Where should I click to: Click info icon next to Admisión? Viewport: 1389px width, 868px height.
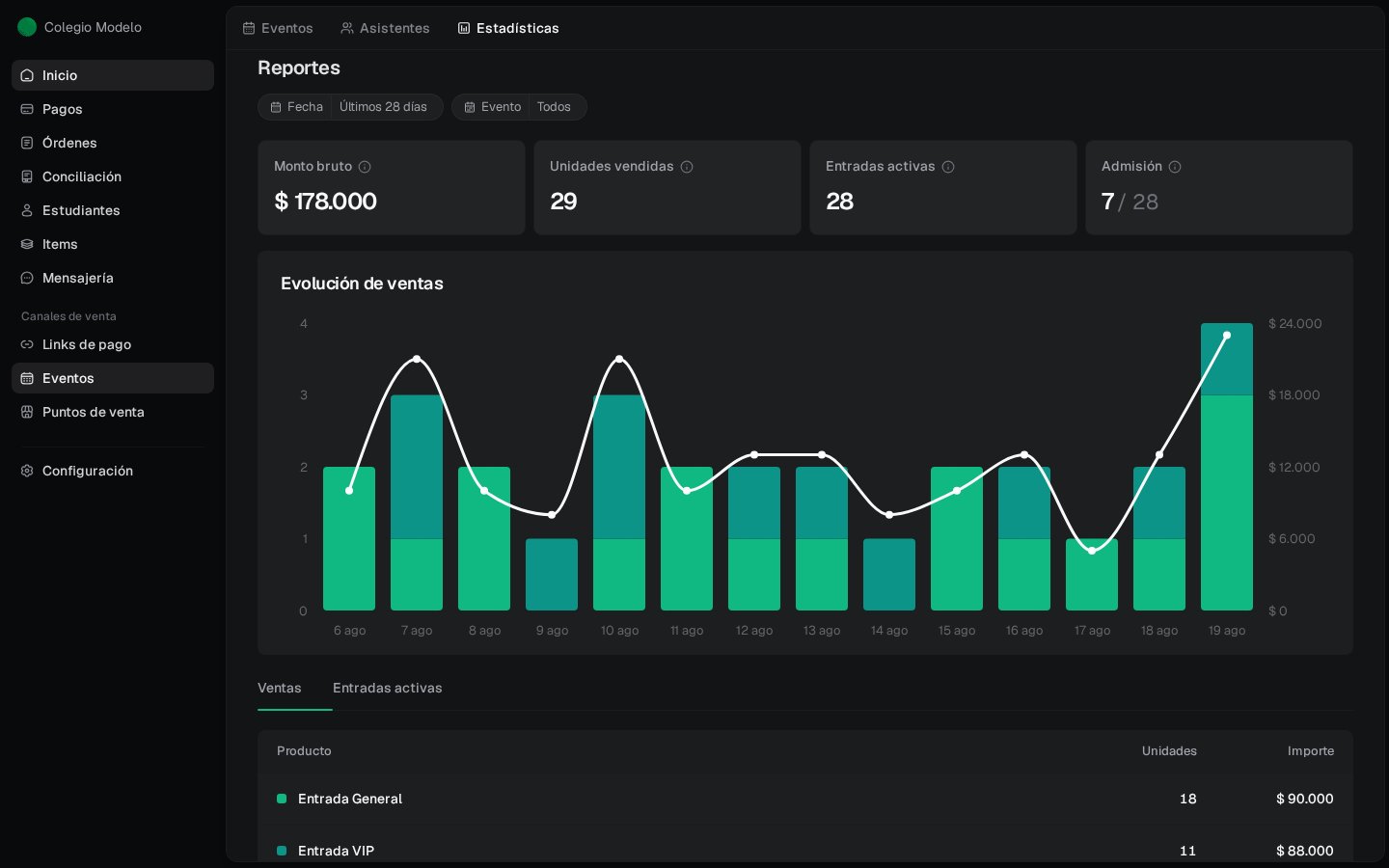point(1175,167)
